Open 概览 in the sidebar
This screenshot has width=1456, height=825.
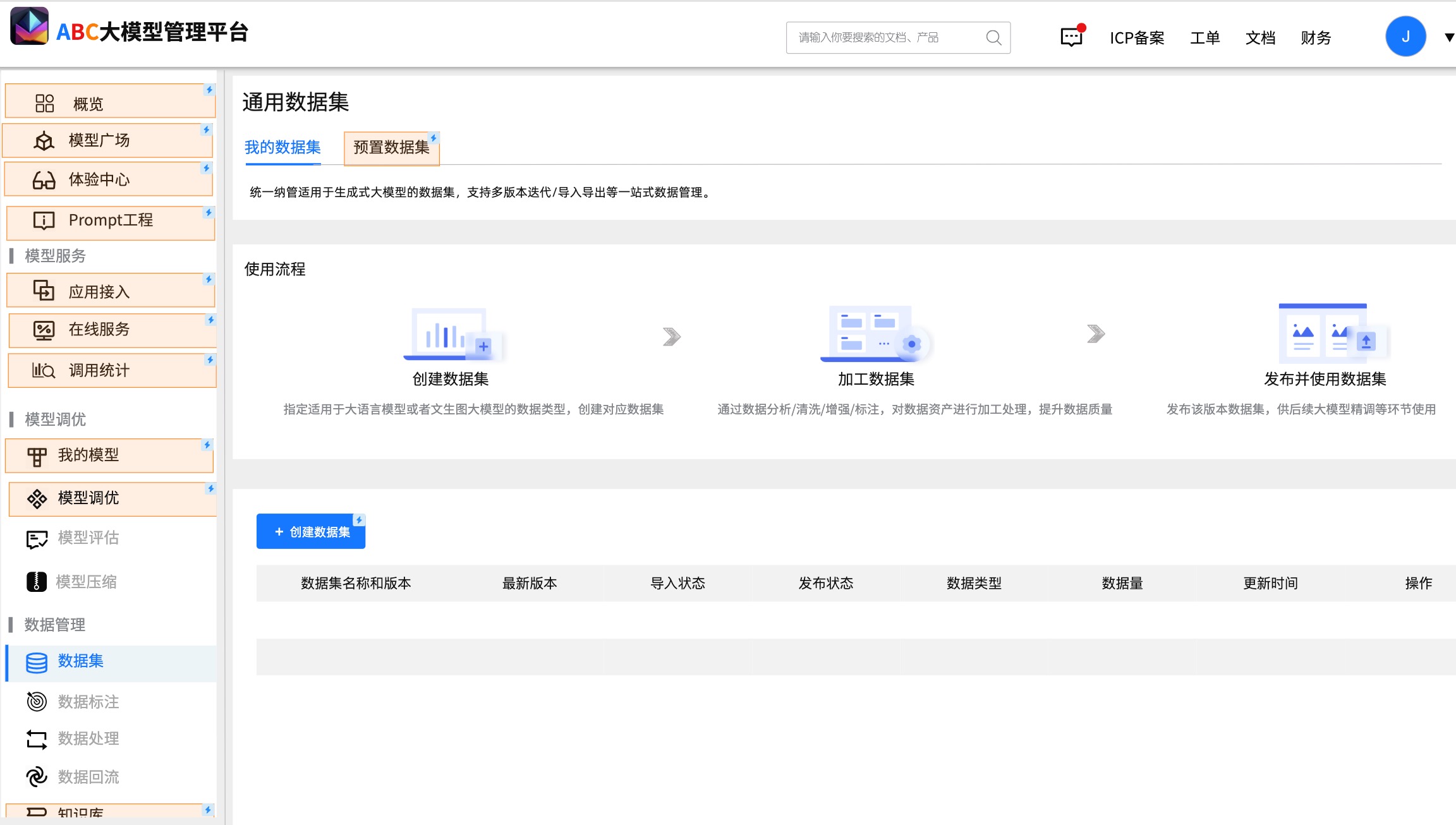110,101
